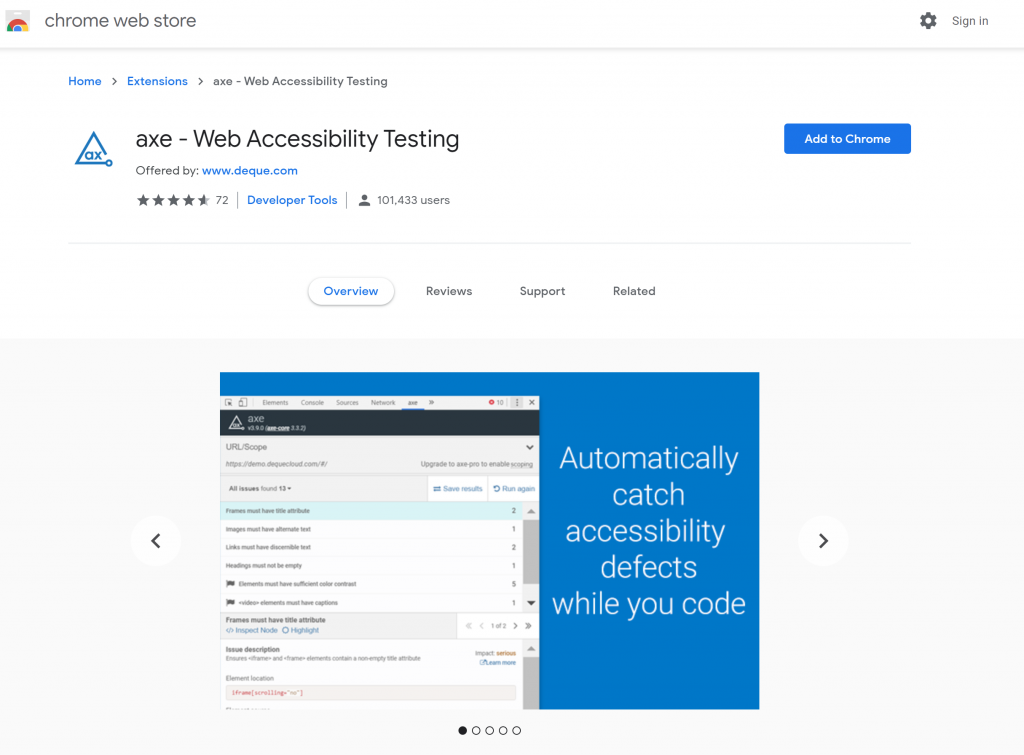Click the Chrome Web Store rainbow logo
This screenshot has height=755, width=1024.
coord(18,21)
